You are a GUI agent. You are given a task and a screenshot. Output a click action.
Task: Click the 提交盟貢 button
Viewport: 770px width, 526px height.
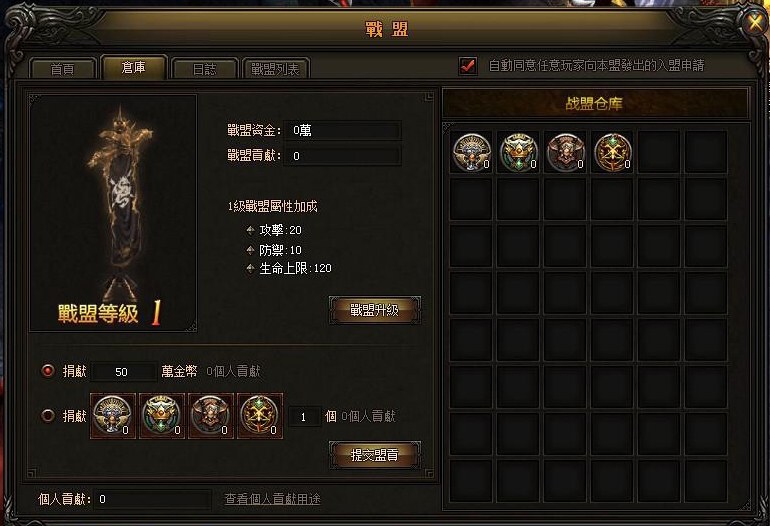tap(374, 455)
